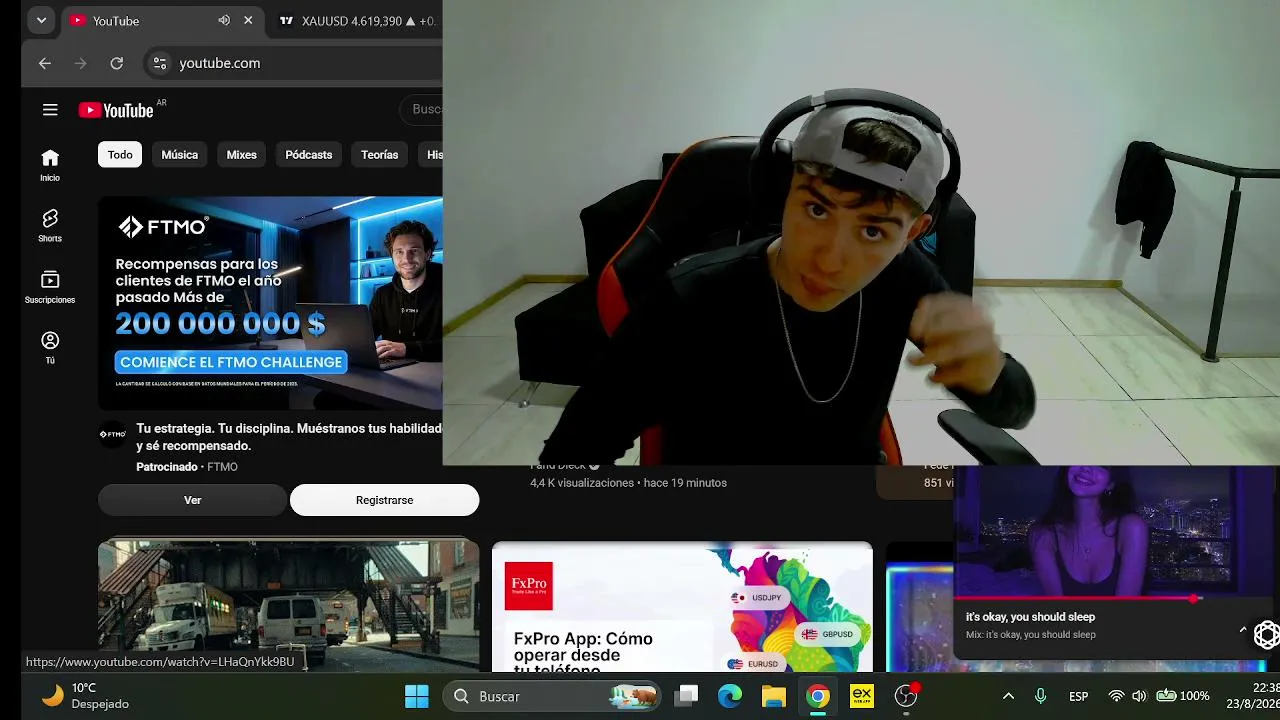Image resolution: width=1280 pixels, height=720 pixels.
Task: Open Task View on the taskbar
Action: pos(686,696)
